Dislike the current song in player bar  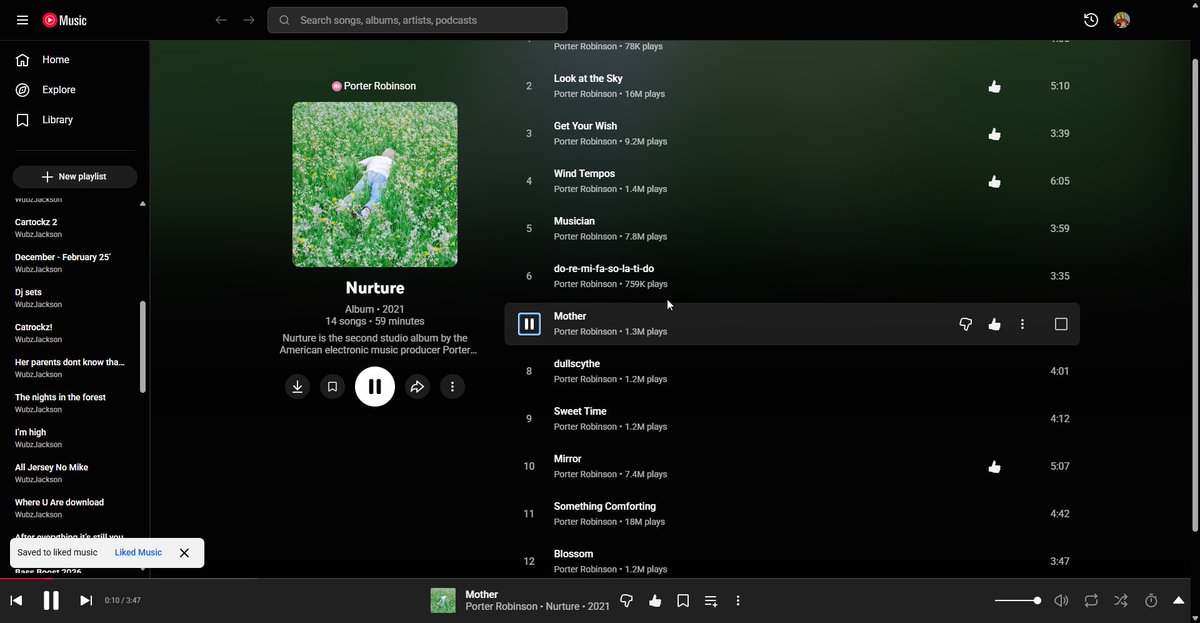627,600
